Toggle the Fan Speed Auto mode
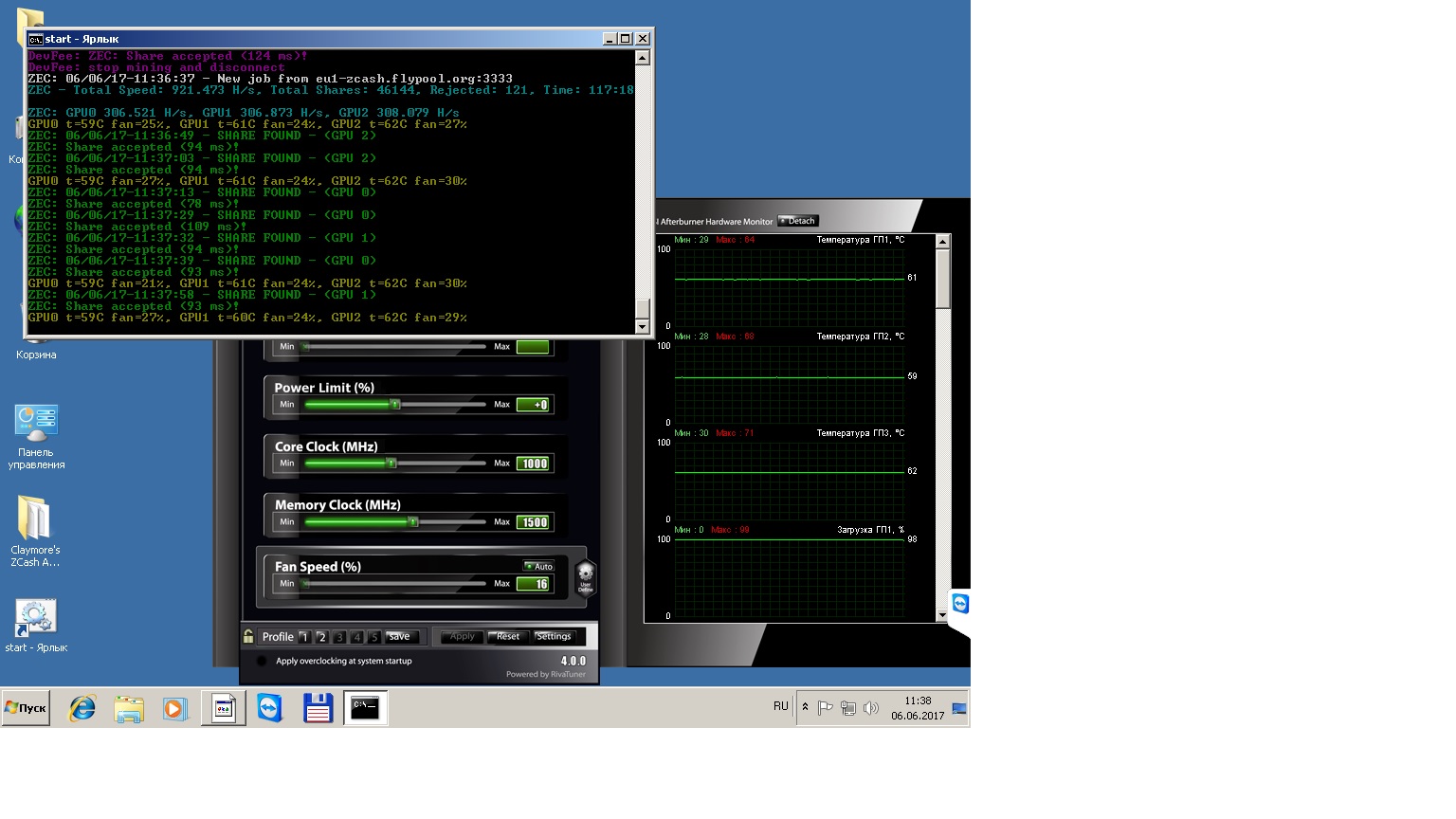1456x819 pixels. click(538, 567)
